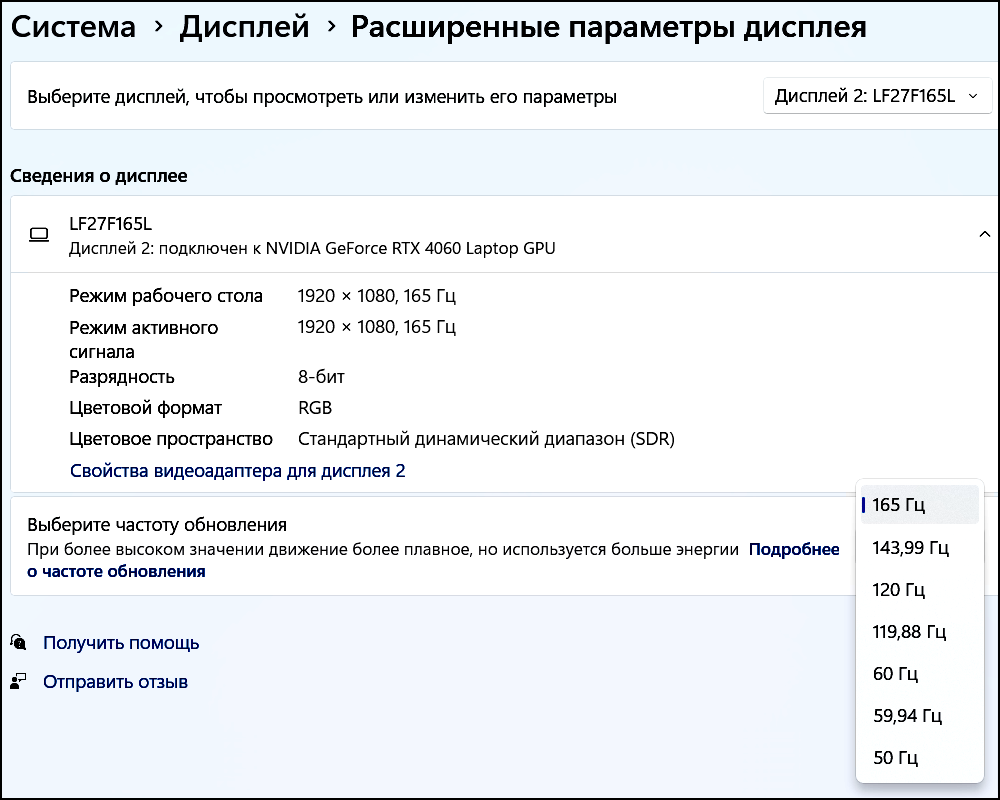Click the Цветовой формат value RGB
The height and width of the screenshot is (800, 1000).
315,408
